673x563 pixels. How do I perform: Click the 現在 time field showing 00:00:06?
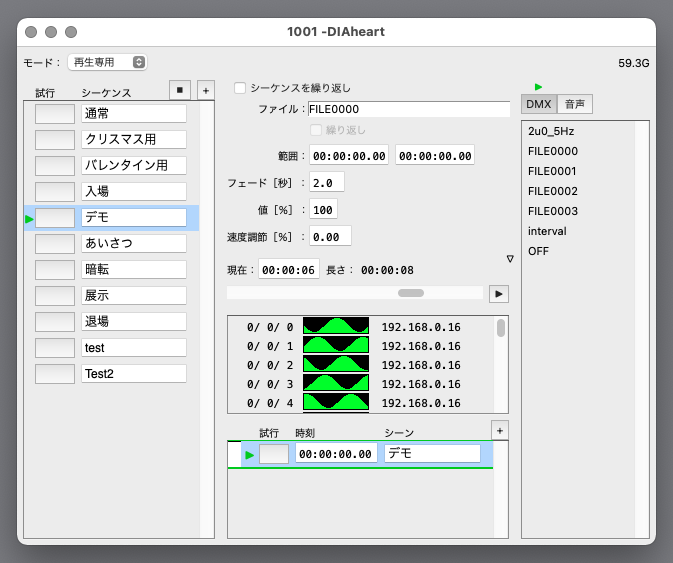pyautogui.click(x=288, y=269)
